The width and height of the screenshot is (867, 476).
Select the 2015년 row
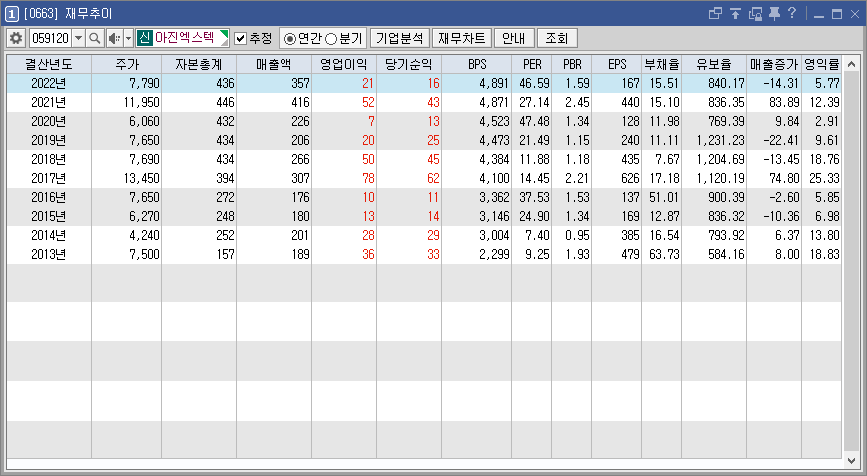pyautogui.click(x=424, y=216)
